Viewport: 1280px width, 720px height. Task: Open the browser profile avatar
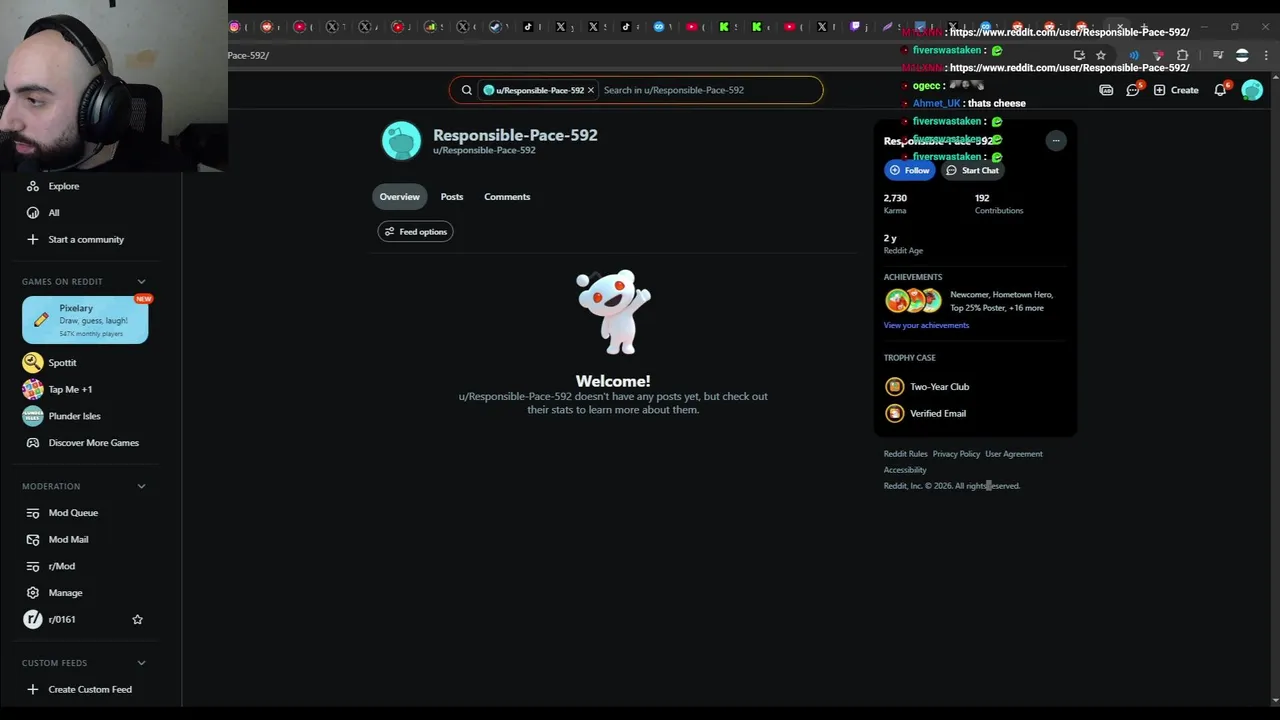click(x=1242, y=55)
